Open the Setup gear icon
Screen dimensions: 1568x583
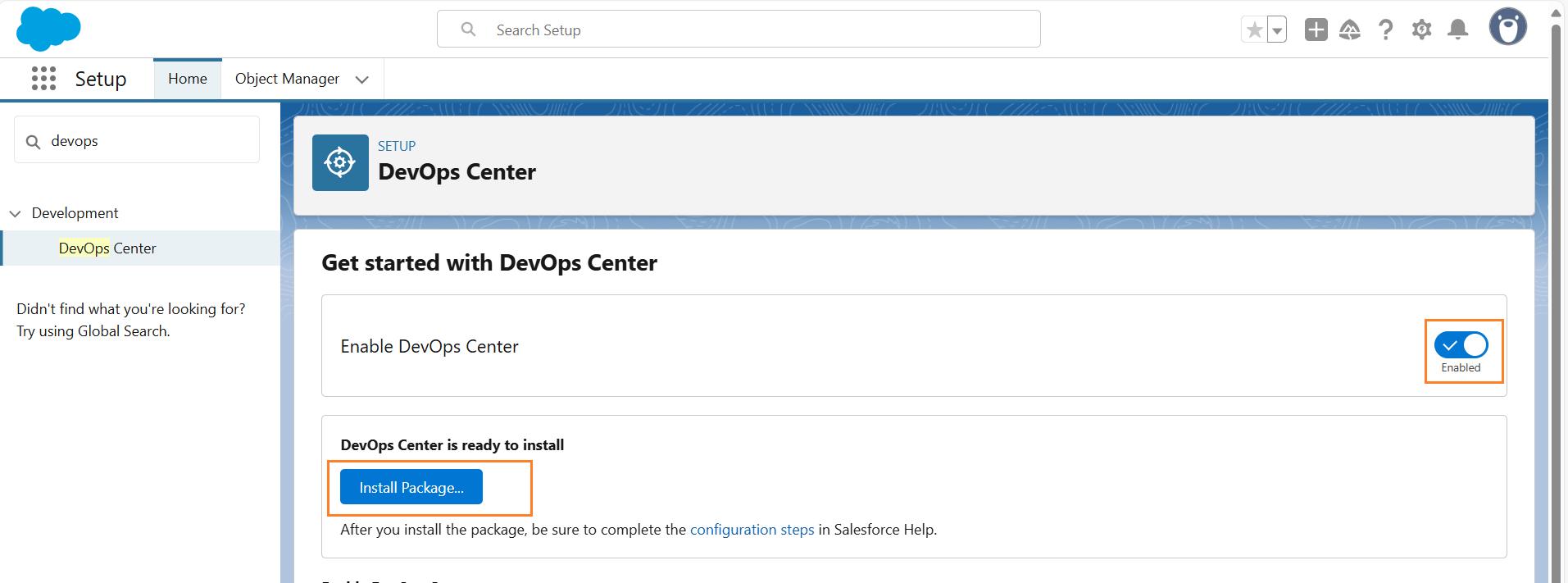(1421, 30)
